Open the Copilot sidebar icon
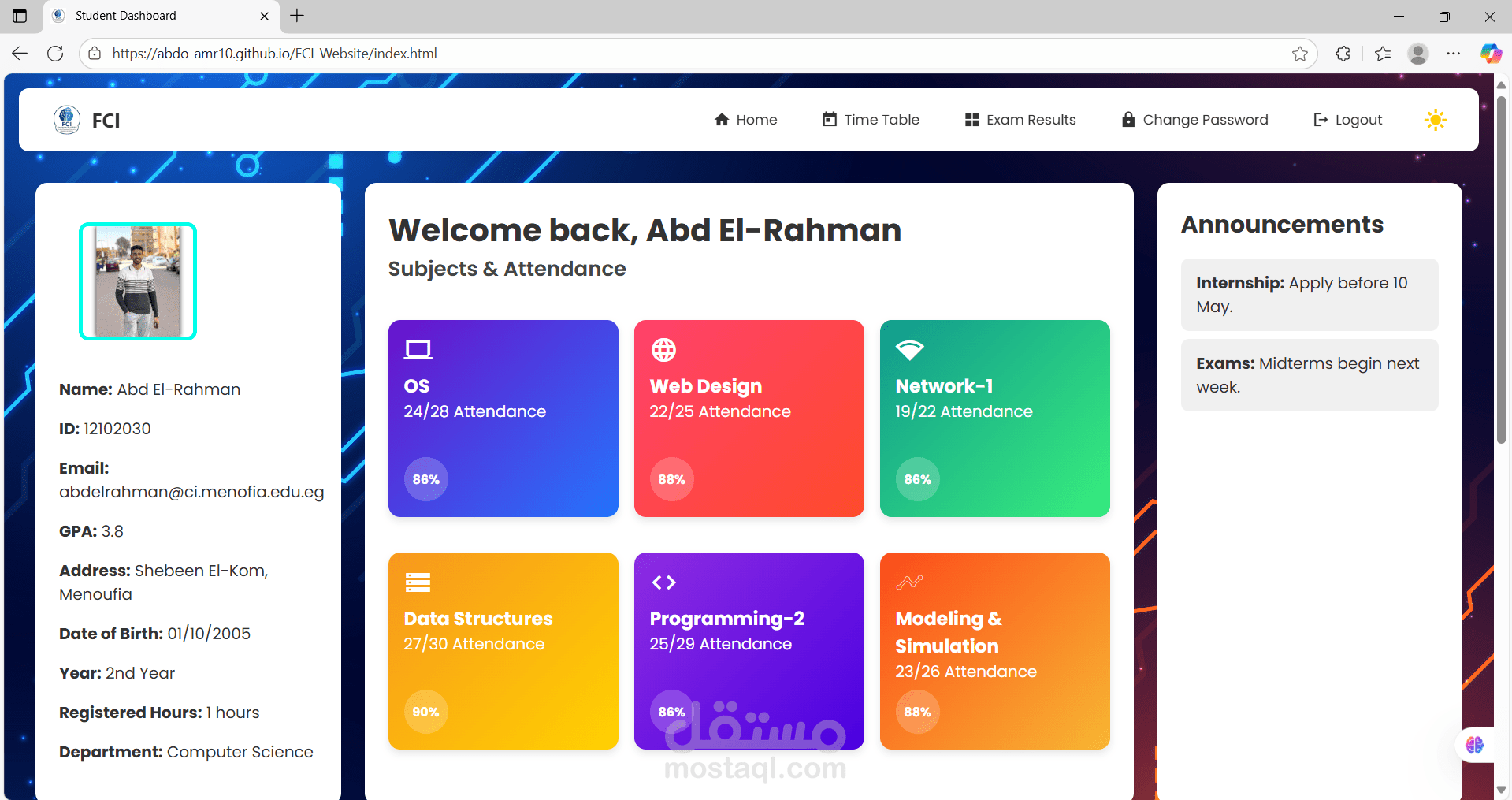This screenshot has width=1512, height=800. click(1491, 54)
